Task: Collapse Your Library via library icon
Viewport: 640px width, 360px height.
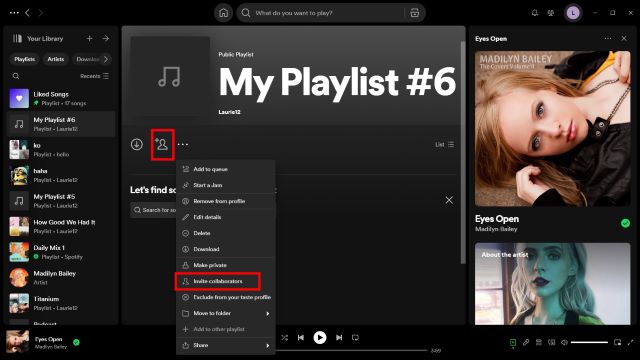Action: pyautogui.click(x=17, y=38)
